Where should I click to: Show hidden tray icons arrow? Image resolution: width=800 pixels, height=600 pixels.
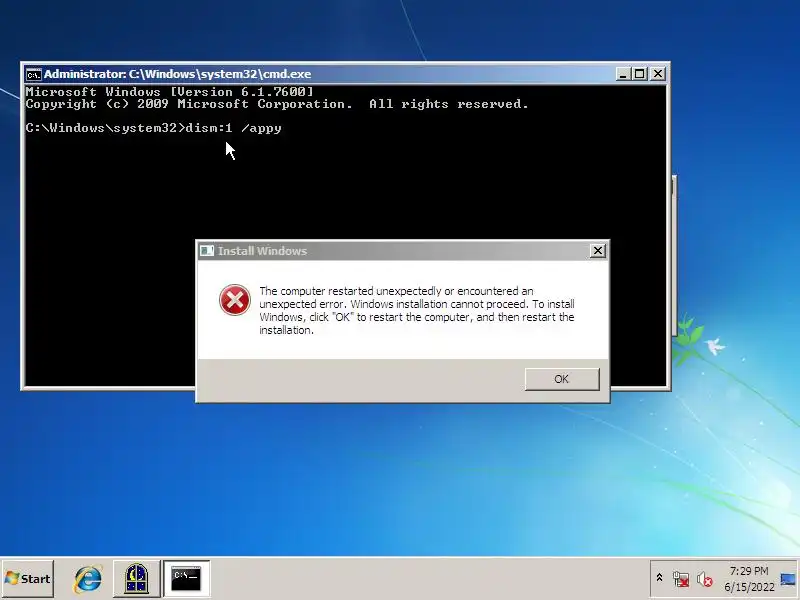tap(659, 578)
